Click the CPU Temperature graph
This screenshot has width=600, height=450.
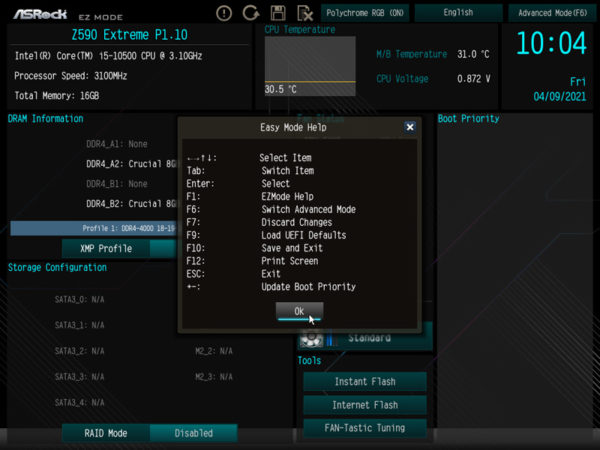click(x=310, y=66)
